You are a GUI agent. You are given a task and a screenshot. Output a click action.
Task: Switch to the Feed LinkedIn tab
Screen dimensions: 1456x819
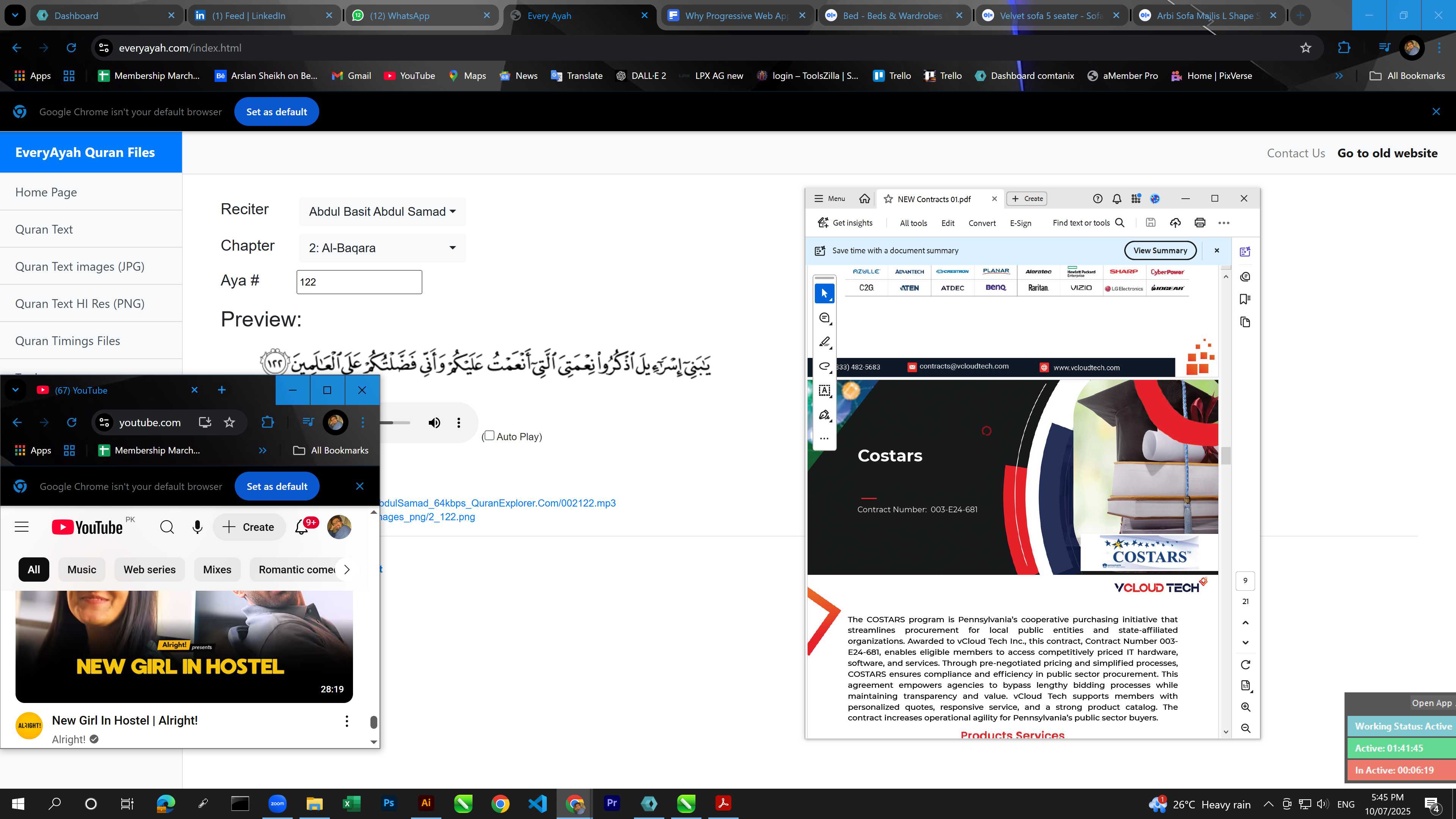point(264,15)
